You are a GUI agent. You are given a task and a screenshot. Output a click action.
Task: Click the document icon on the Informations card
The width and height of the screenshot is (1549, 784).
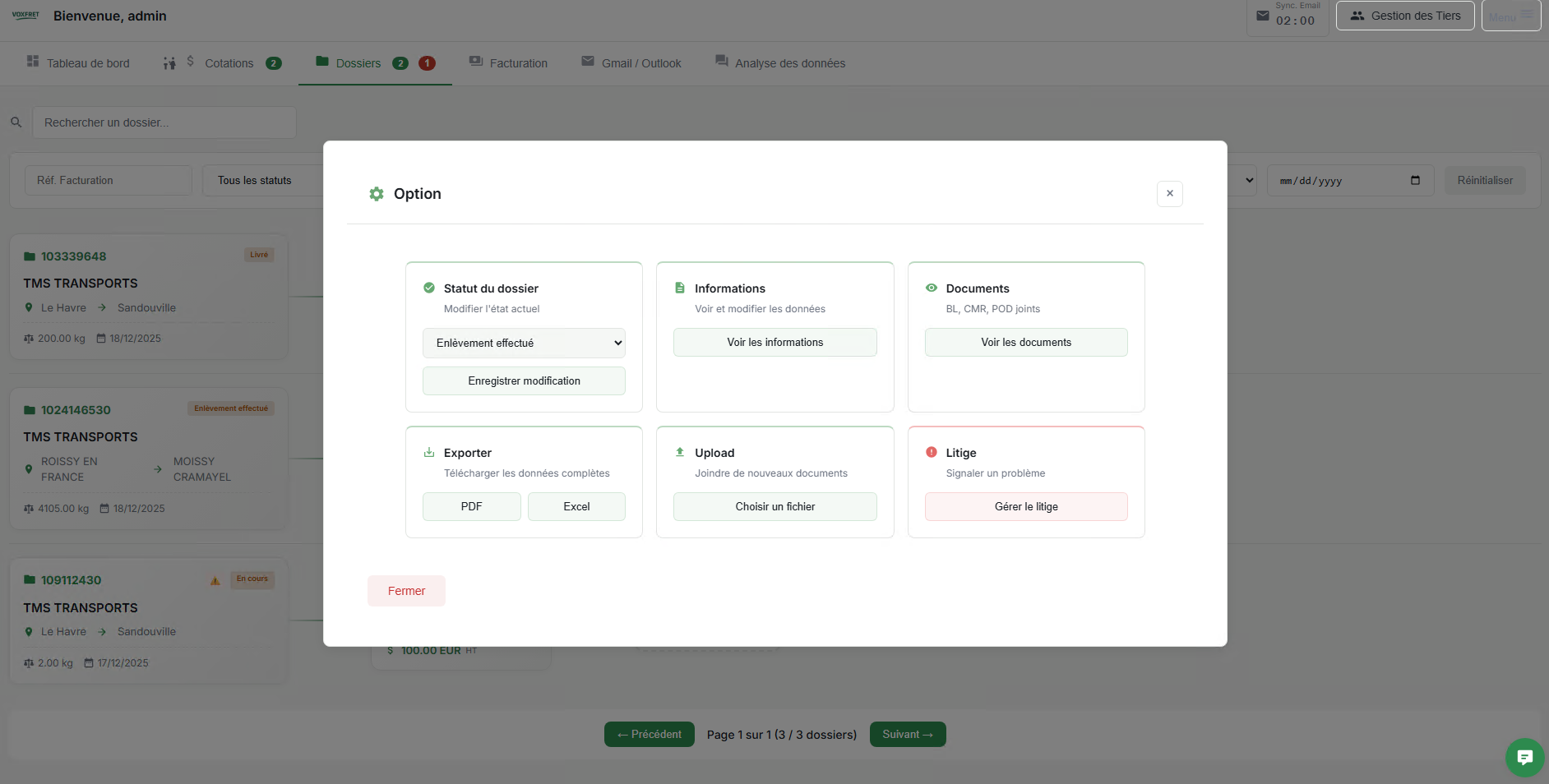coord(680,288)
